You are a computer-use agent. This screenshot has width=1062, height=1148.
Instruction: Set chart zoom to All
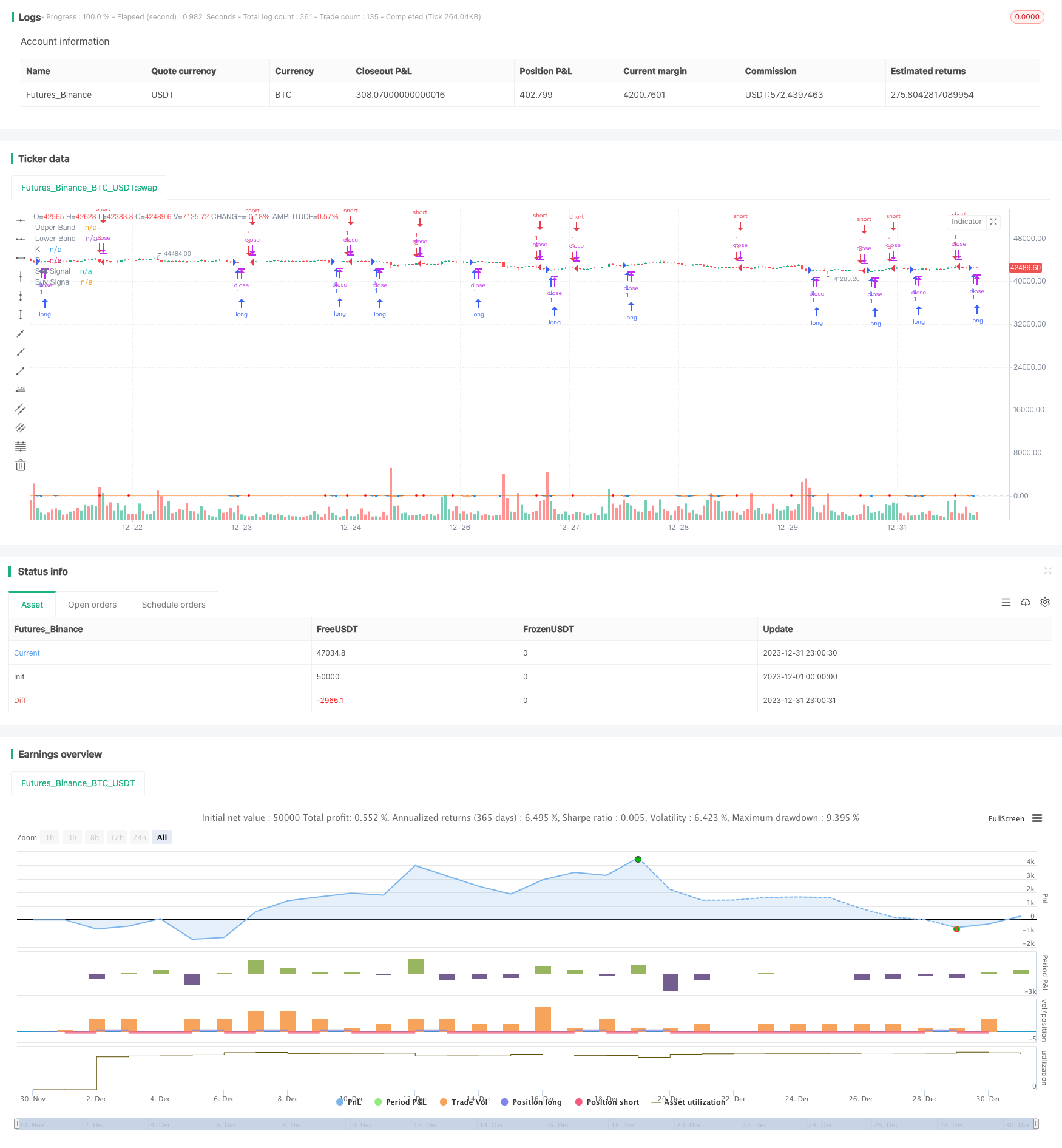pyautogui.click(x=162, y=837)
